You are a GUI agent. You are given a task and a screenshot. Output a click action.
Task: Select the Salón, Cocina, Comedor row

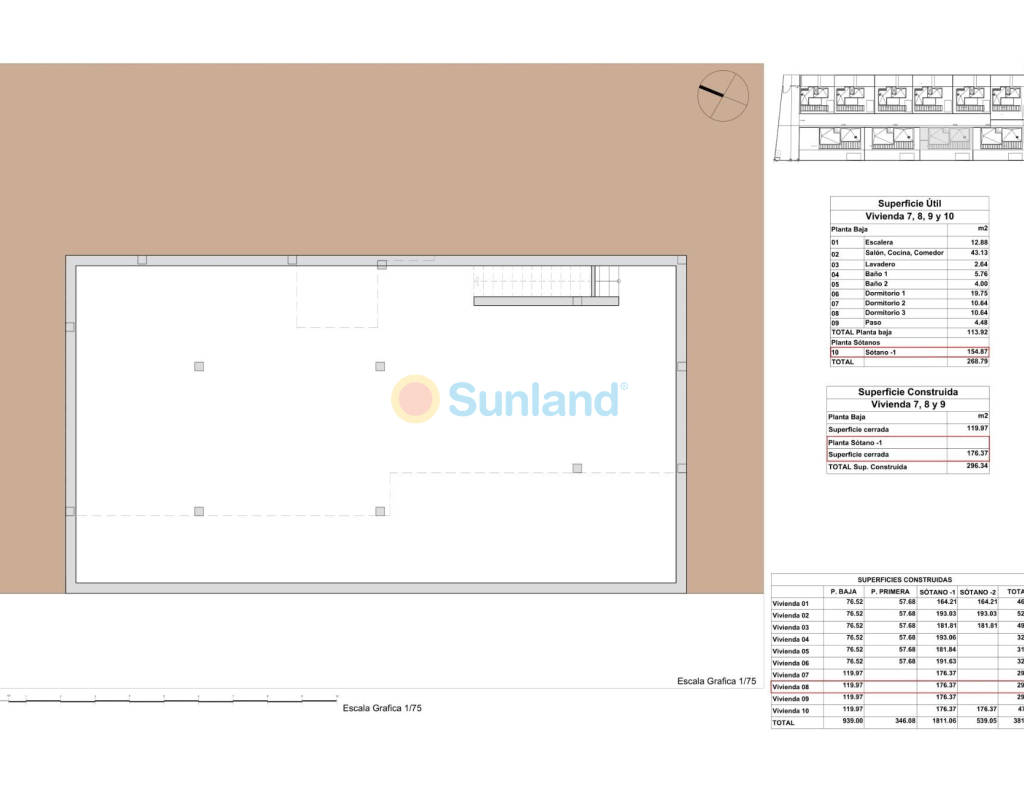coord(909,253)
